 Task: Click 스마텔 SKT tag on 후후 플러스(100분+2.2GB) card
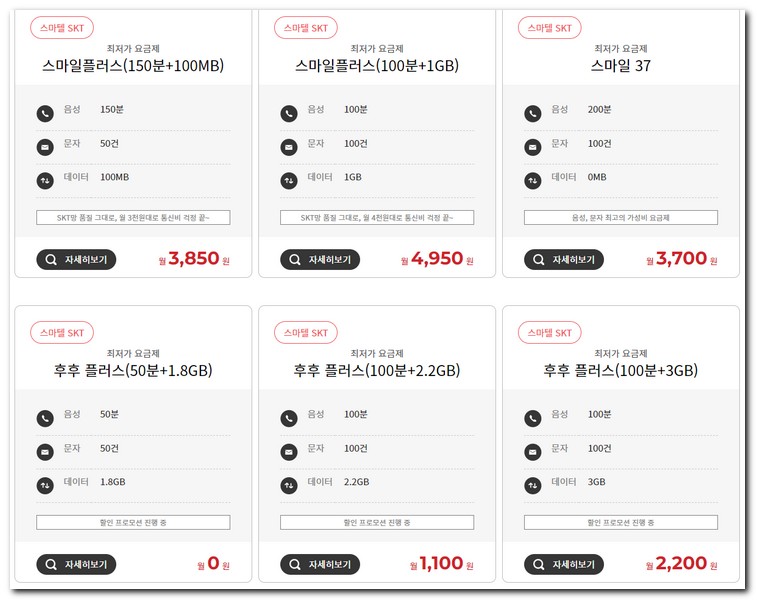[x=305, y=332]
